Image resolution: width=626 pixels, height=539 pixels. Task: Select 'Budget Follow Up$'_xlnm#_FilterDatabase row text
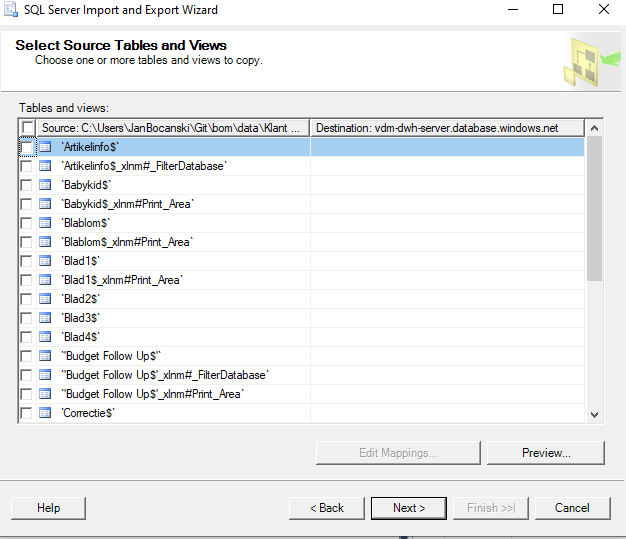point(165,375)
